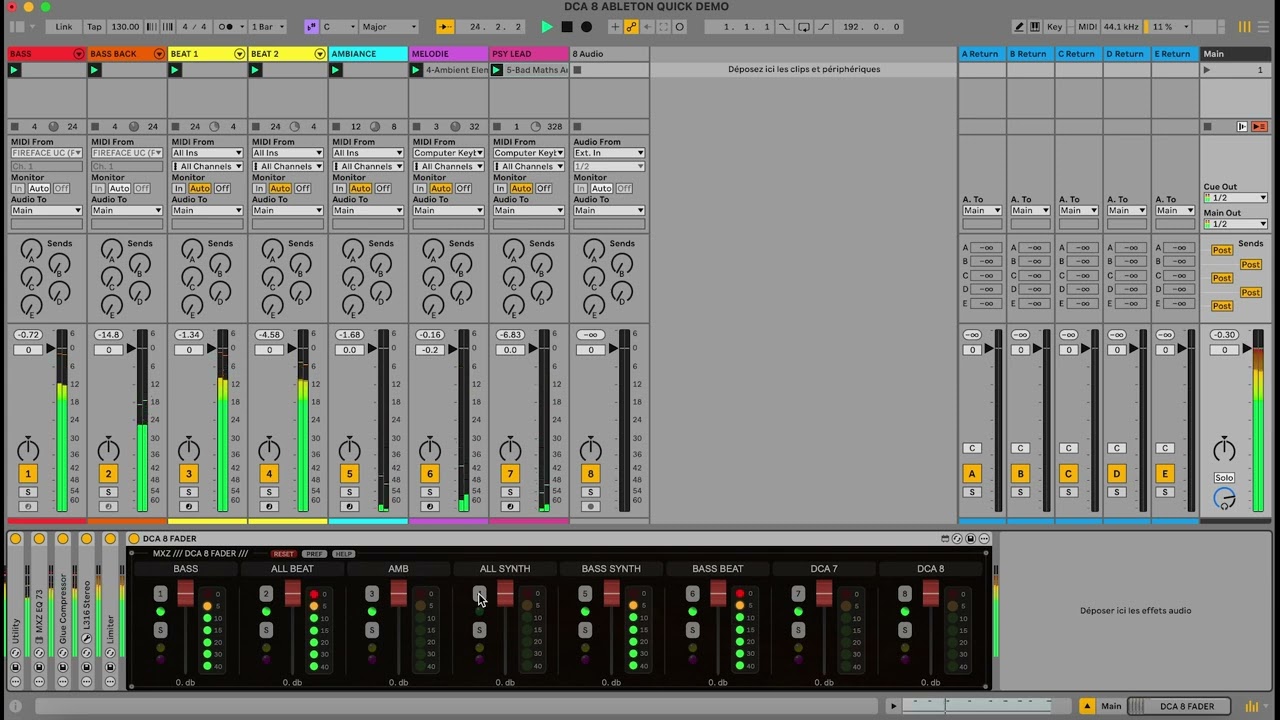Screen dimensions: 1280x720
Task: Click track activator 1 on BASS
Action: (x=28, y=474)
